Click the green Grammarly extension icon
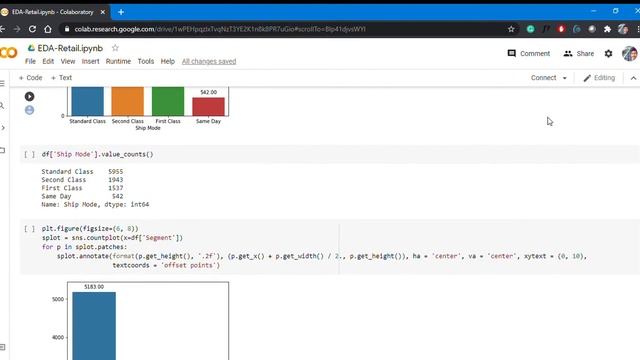 tap(531, 29)
